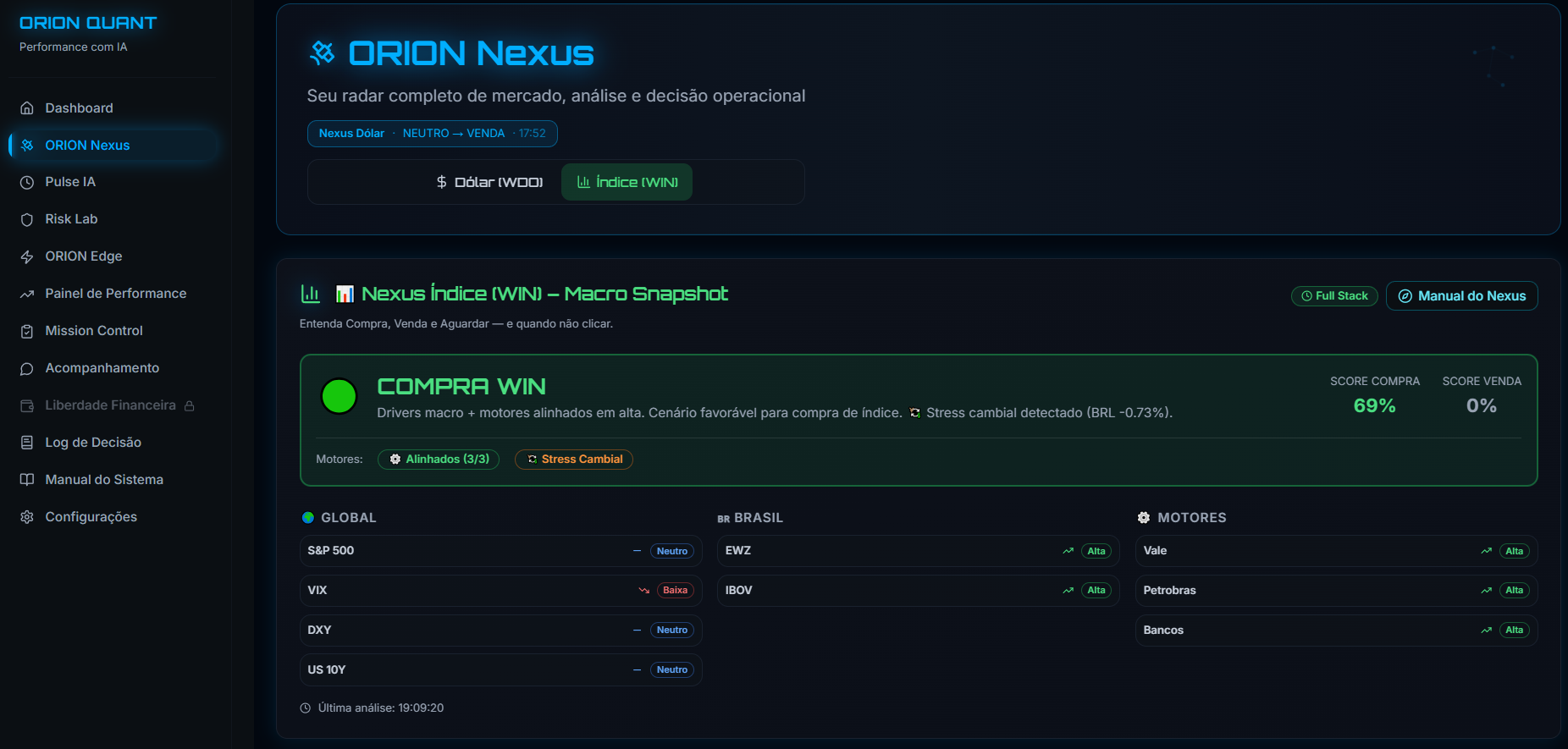Viewport: 1568px width, 749px height.
Task: Open Manual do Sistema in the sidebar
Action: click(113, 480)
